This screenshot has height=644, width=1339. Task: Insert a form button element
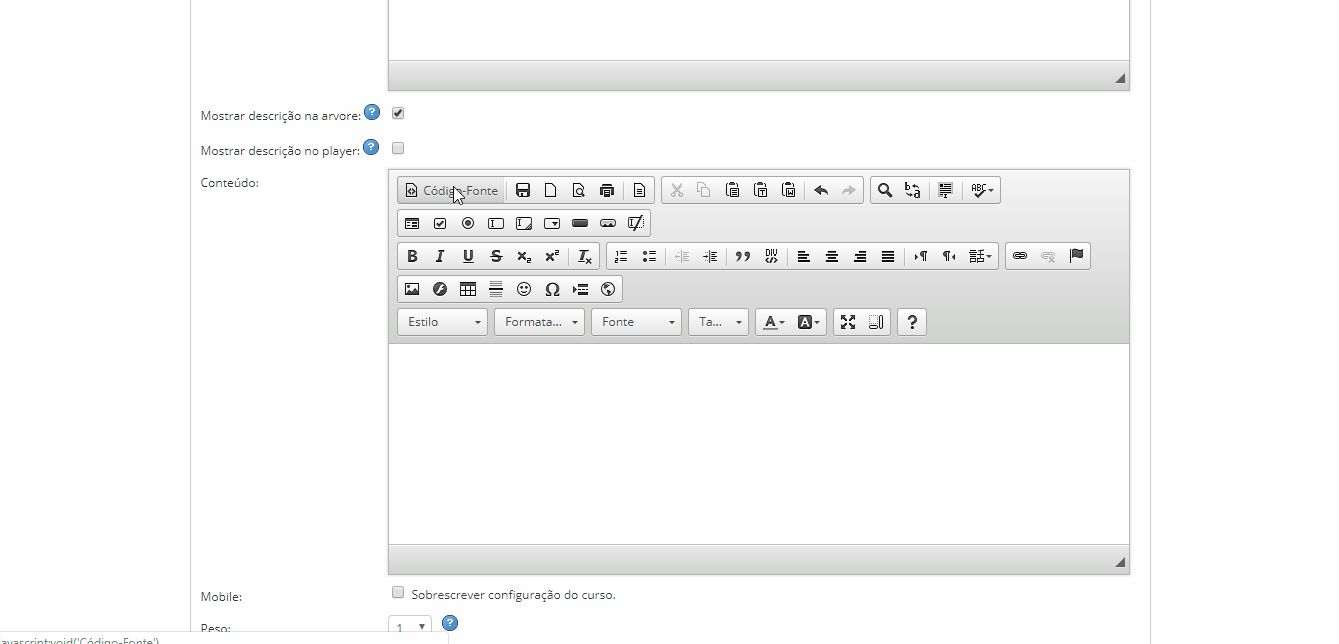coord(580,223)
